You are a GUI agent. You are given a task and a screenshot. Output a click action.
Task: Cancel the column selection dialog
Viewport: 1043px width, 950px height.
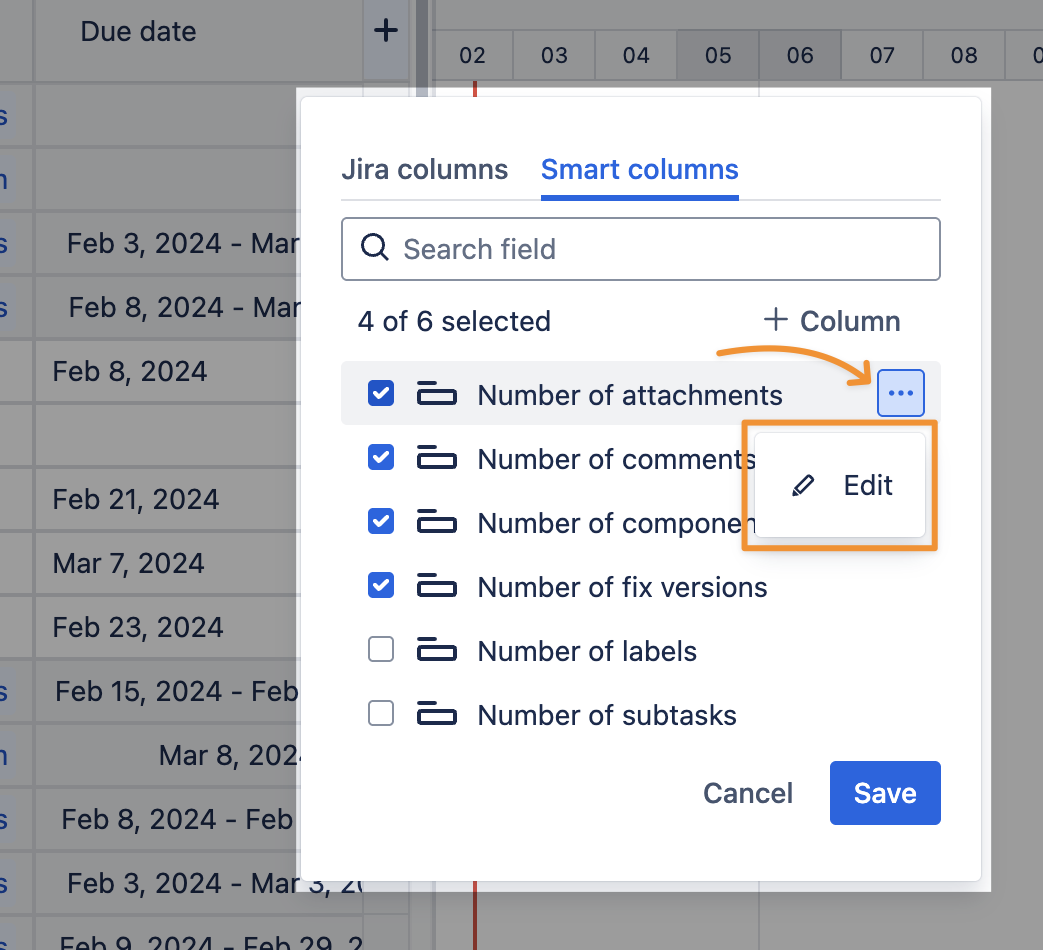pos(747,793)
